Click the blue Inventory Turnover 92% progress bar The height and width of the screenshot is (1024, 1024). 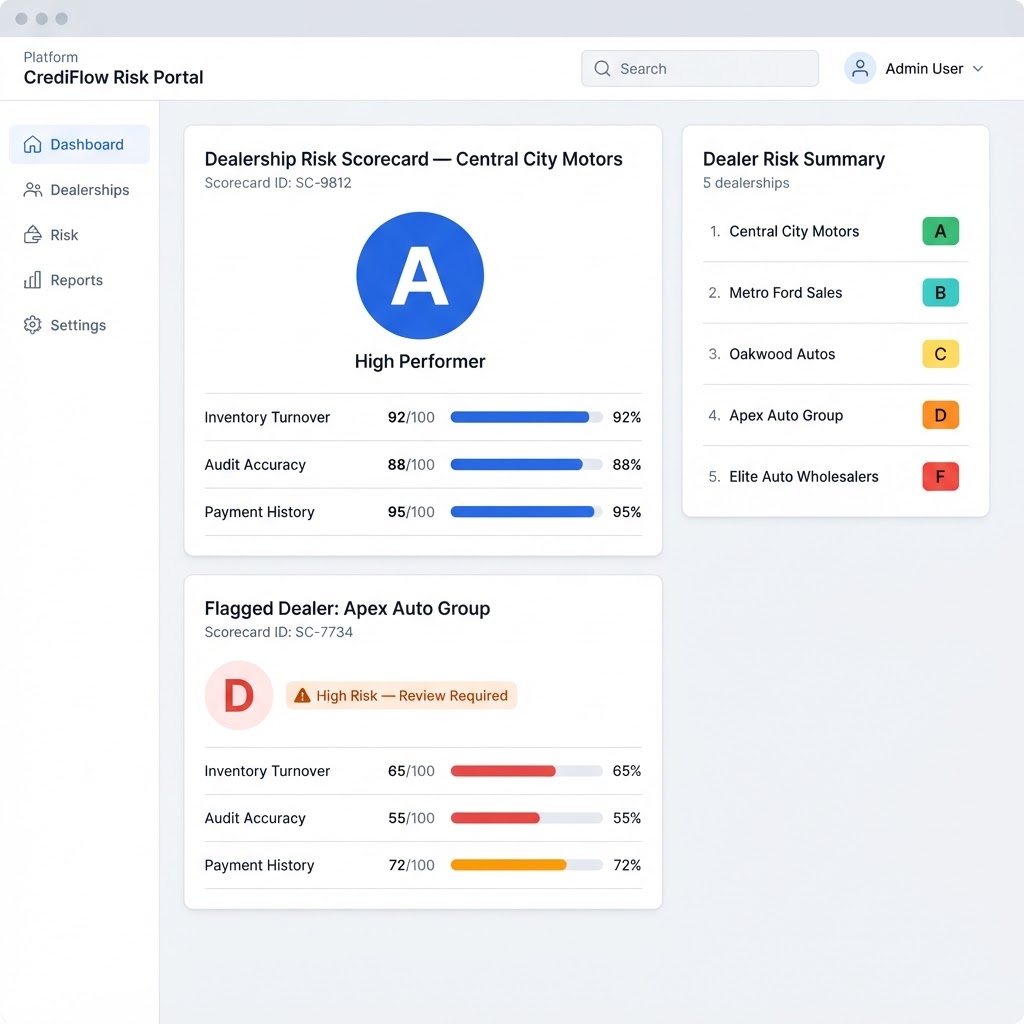pyautogui.click(x=526, y=417)
